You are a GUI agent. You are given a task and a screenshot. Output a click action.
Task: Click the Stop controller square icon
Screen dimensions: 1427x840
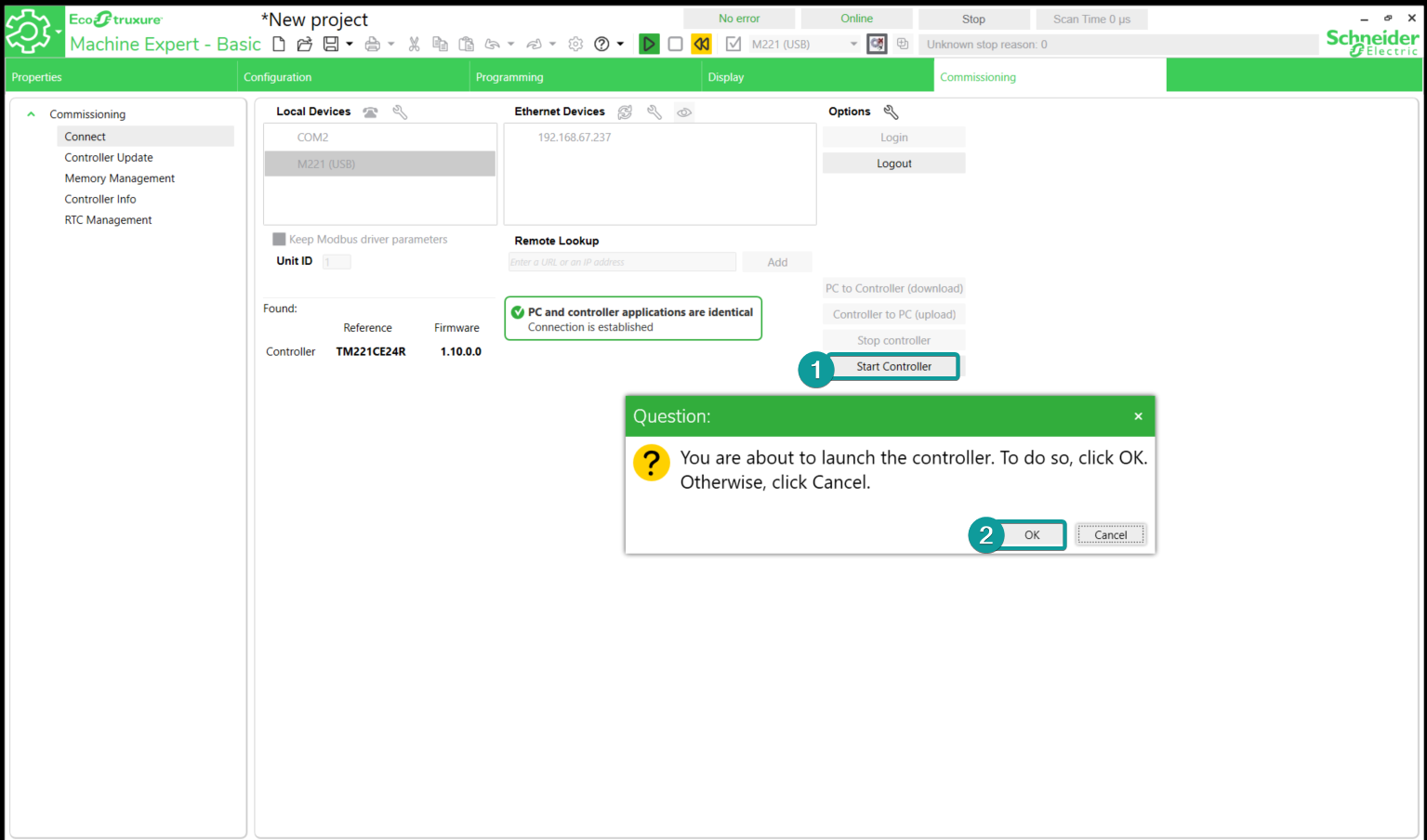676,44
